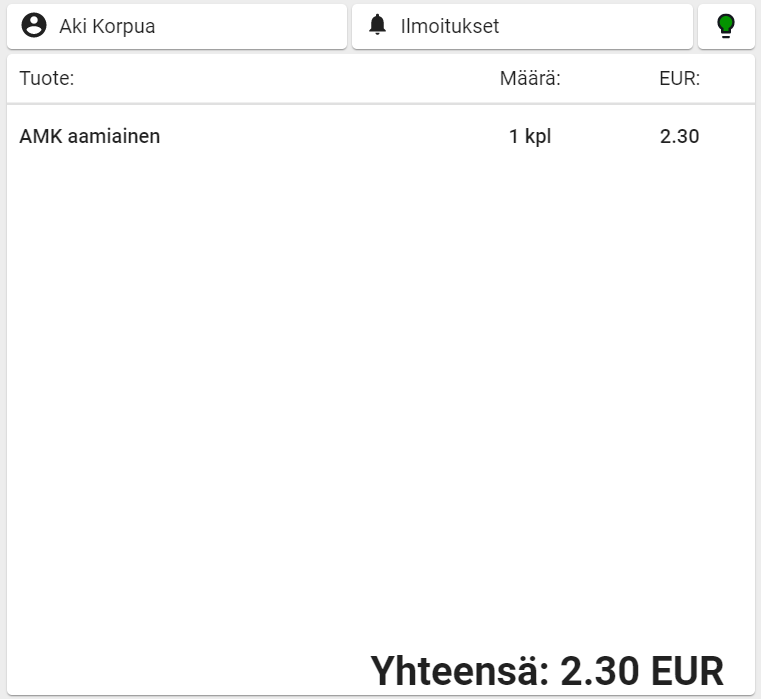This screenshot has width=761, height=699.
Task: Click the green lightbulb icon
Action: 726,27
